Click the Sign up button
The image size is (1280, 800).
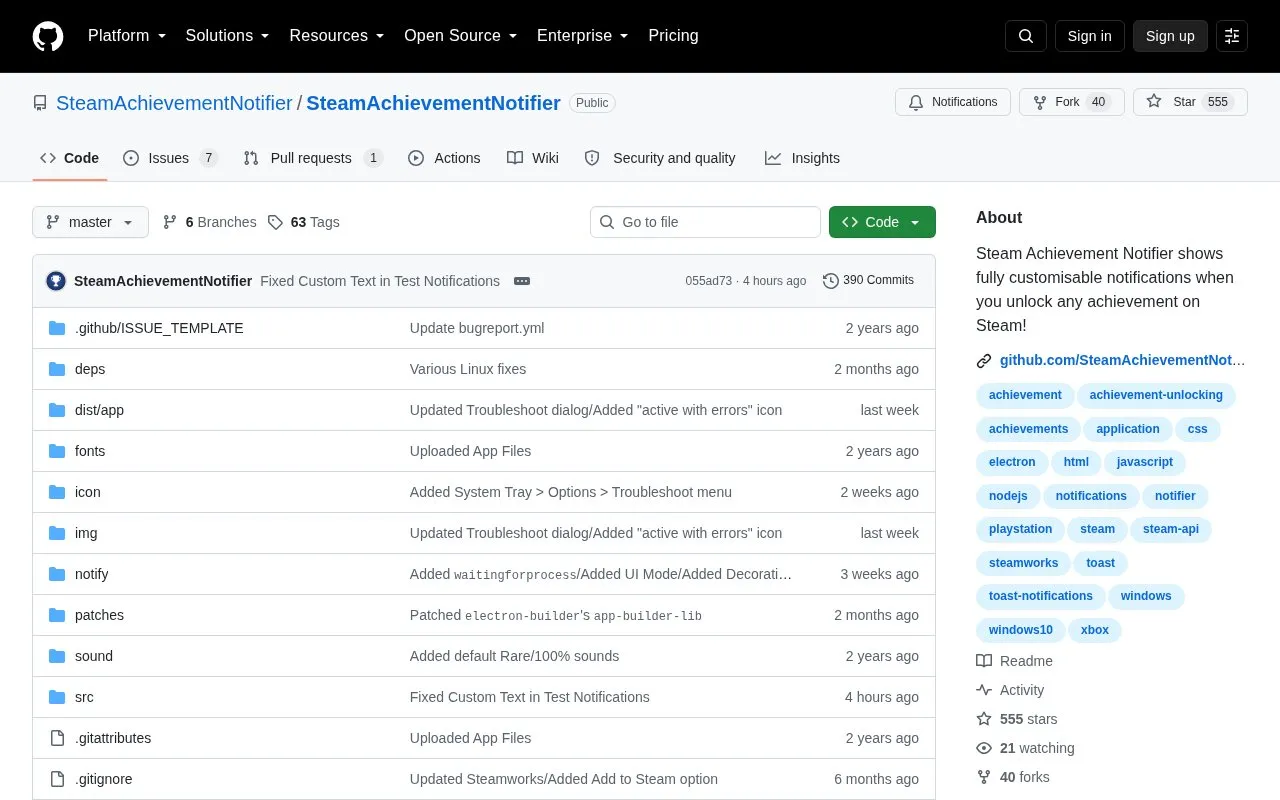coord(1170,36)
